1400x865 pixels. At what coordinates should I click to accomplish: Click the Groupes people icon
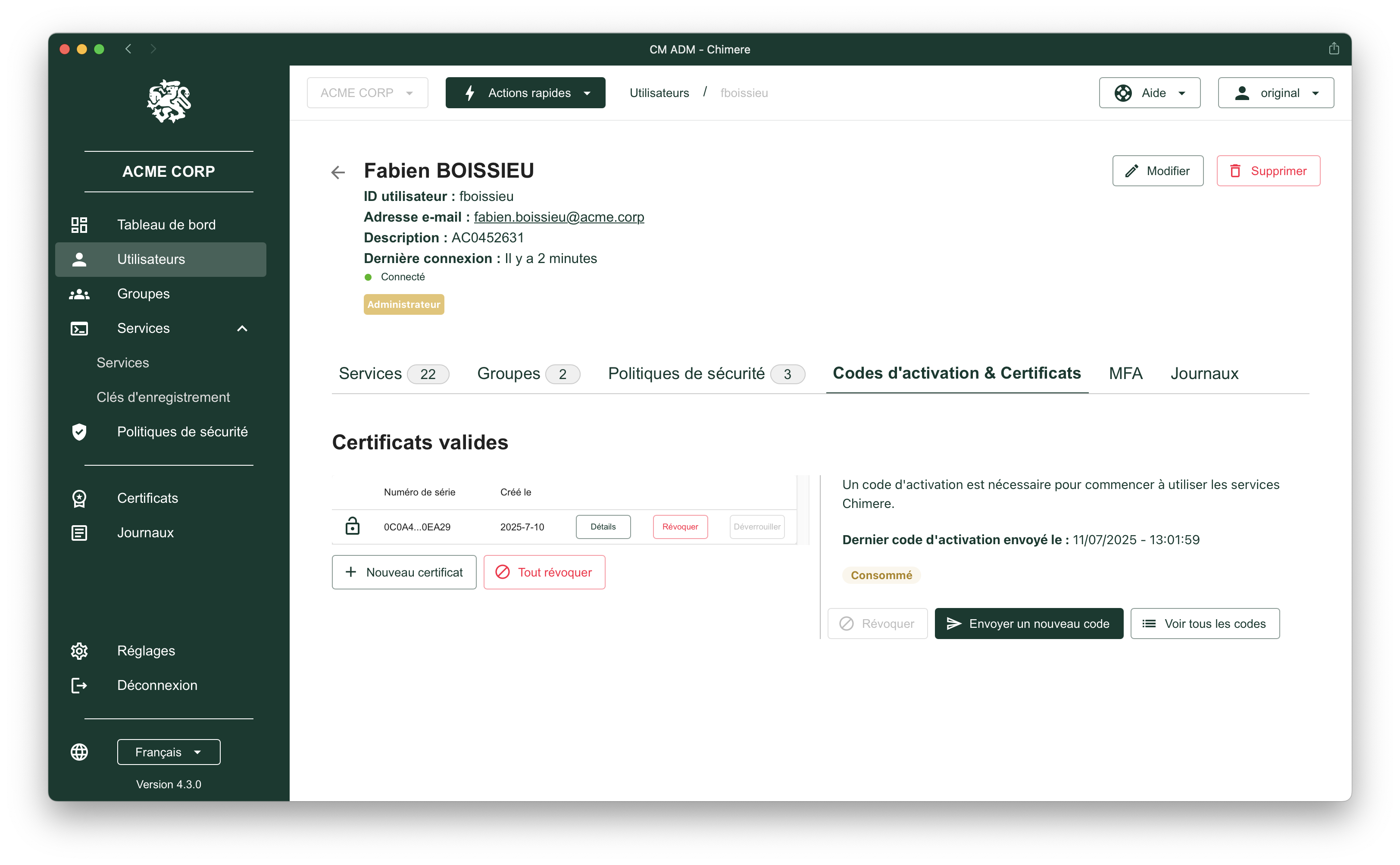click(79, 294)
